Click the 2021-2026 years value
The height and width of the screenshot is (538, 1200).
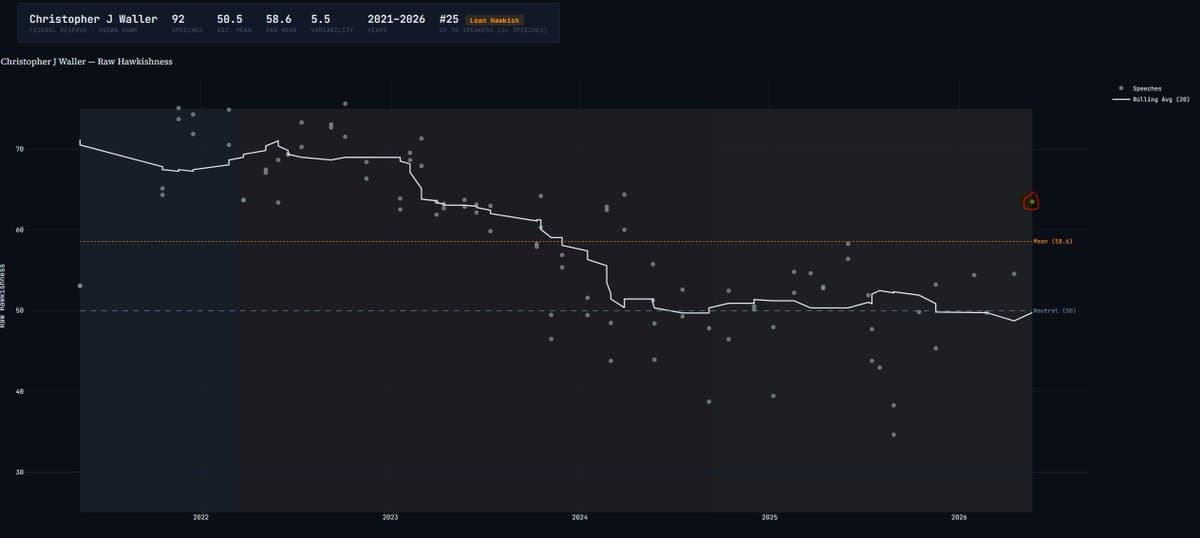click(397, 19)
